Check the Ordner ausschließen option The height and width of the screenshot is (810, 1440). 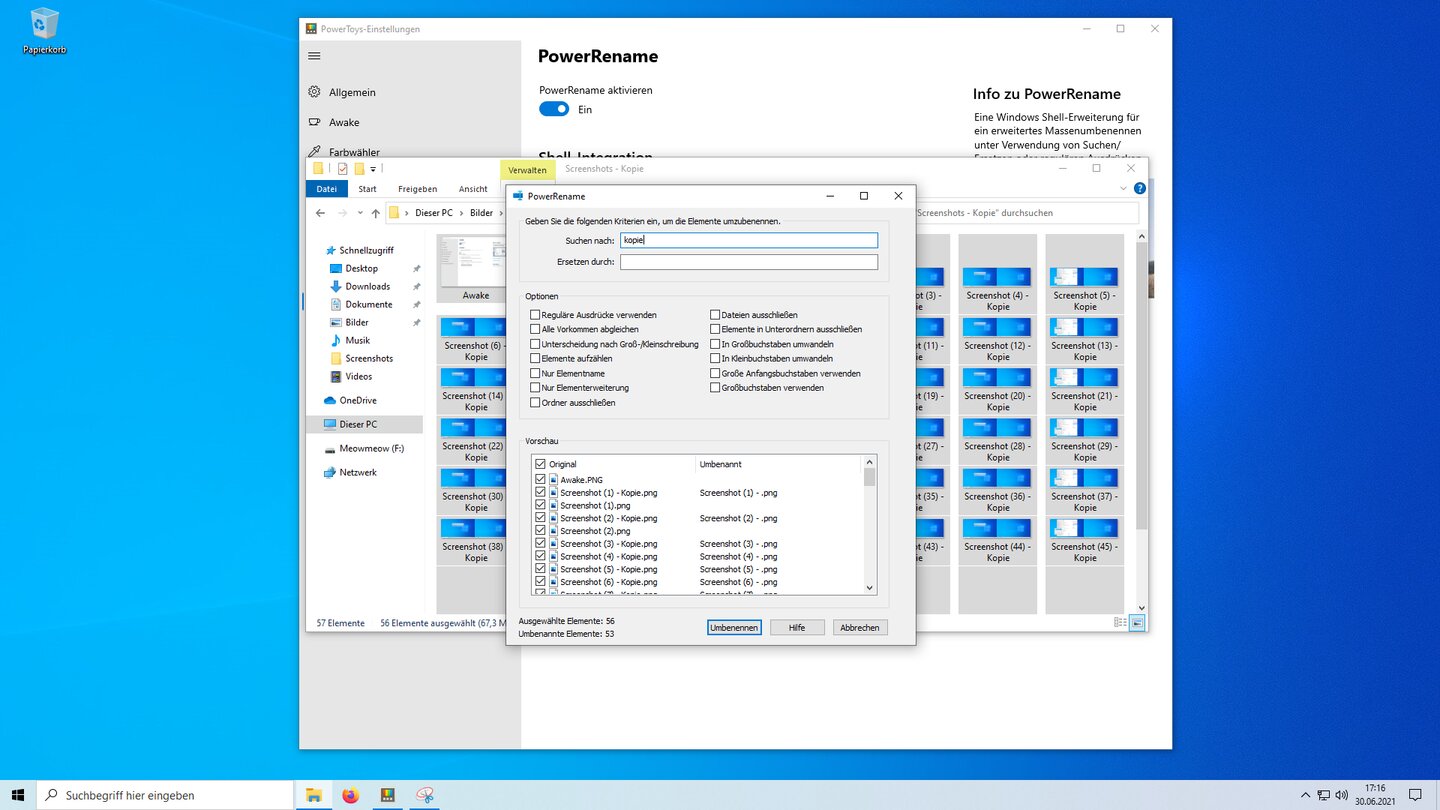tap(535, 403)
